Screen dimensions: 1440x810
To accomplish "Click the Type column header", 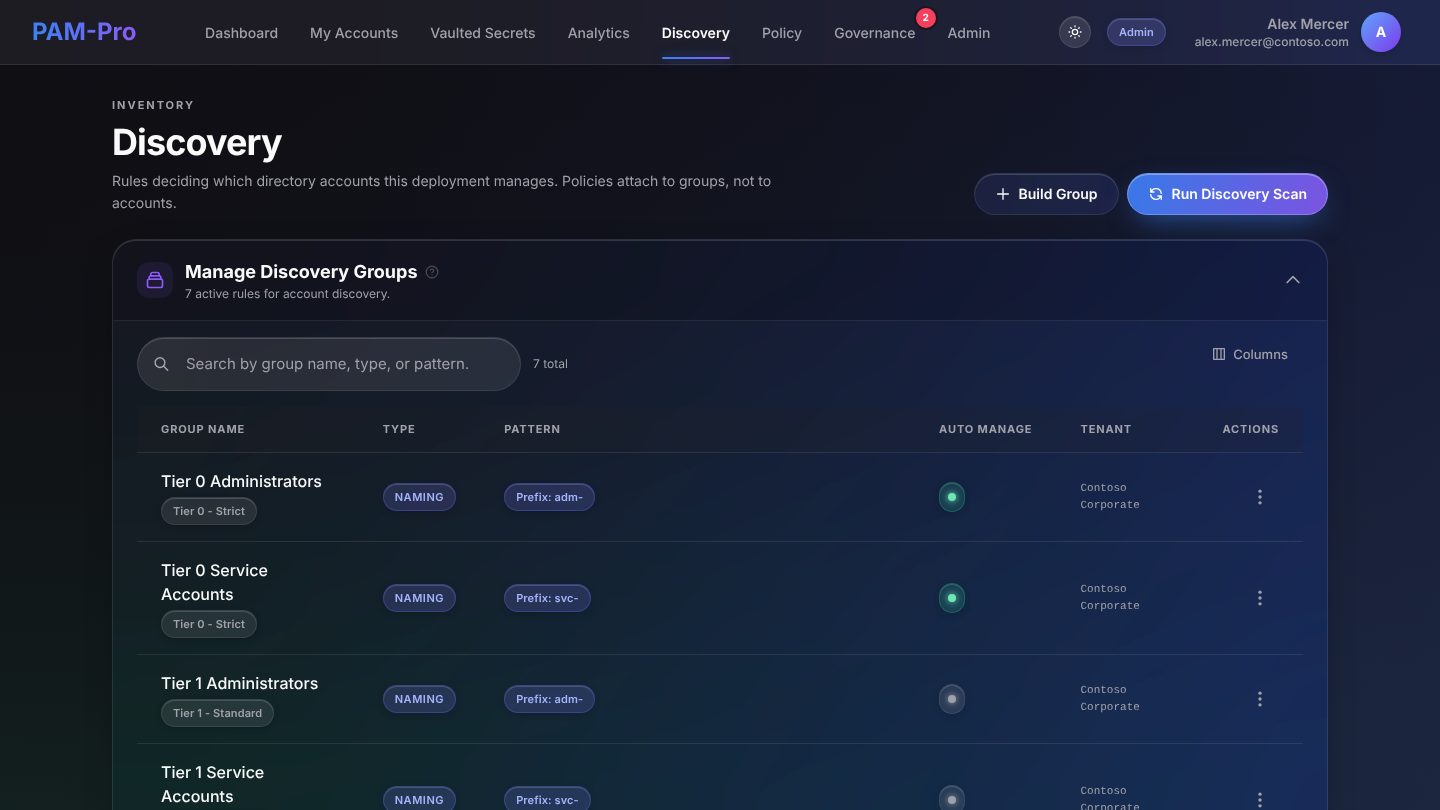I will [399, 429].
